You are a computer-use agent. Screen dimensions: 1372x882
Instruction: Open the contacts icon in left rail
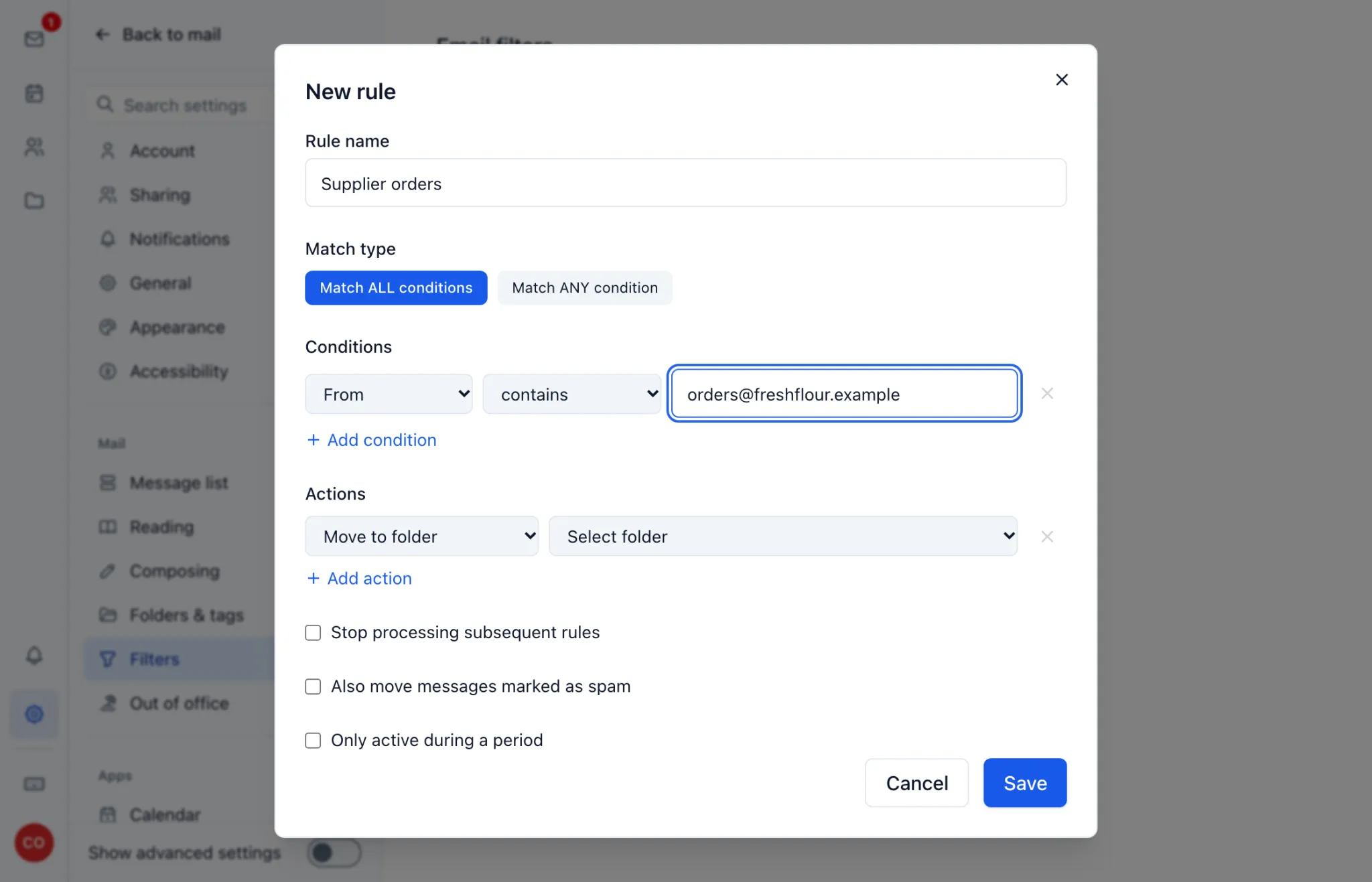pos(34,147)
